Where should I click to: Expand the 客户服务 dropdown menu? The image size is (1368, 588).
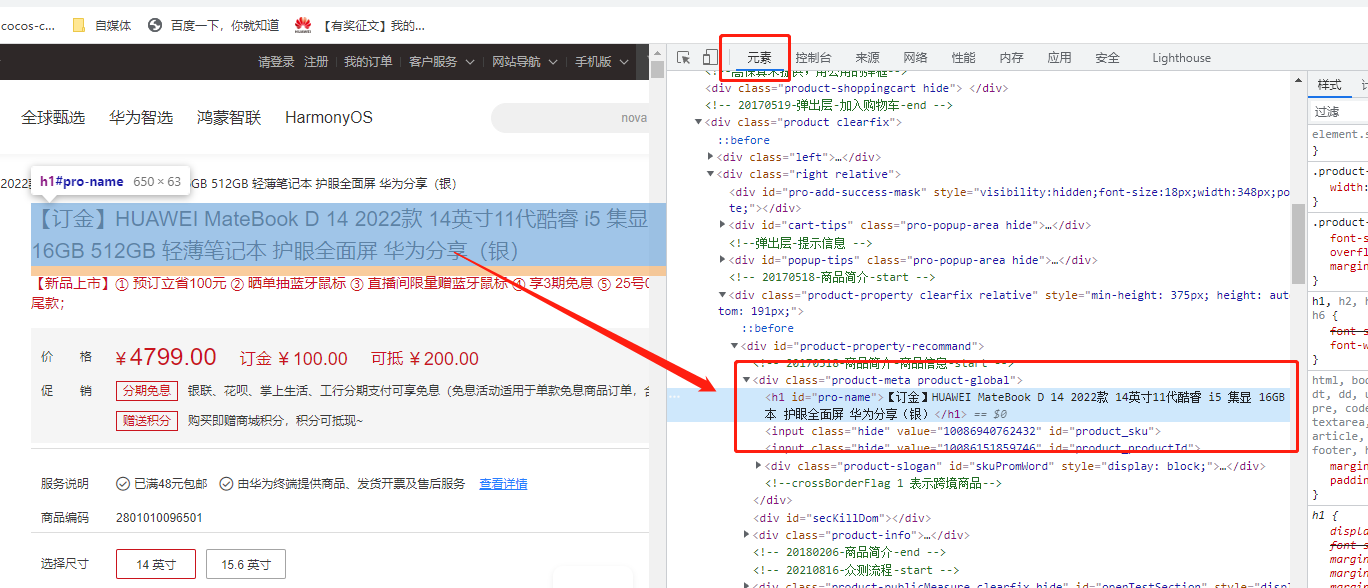point(441,62)
